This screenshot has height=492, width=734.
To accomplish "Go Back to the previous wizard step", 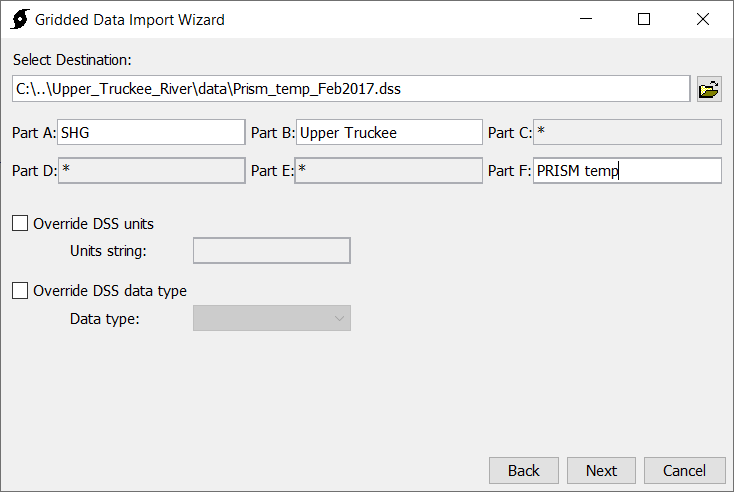I will tap(524, 470).
